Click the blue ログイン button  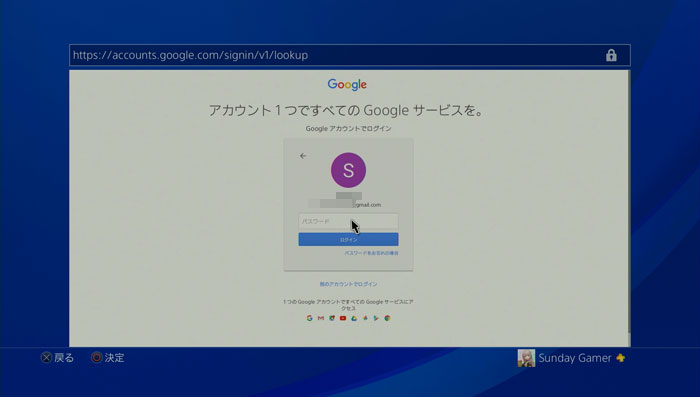348,239
